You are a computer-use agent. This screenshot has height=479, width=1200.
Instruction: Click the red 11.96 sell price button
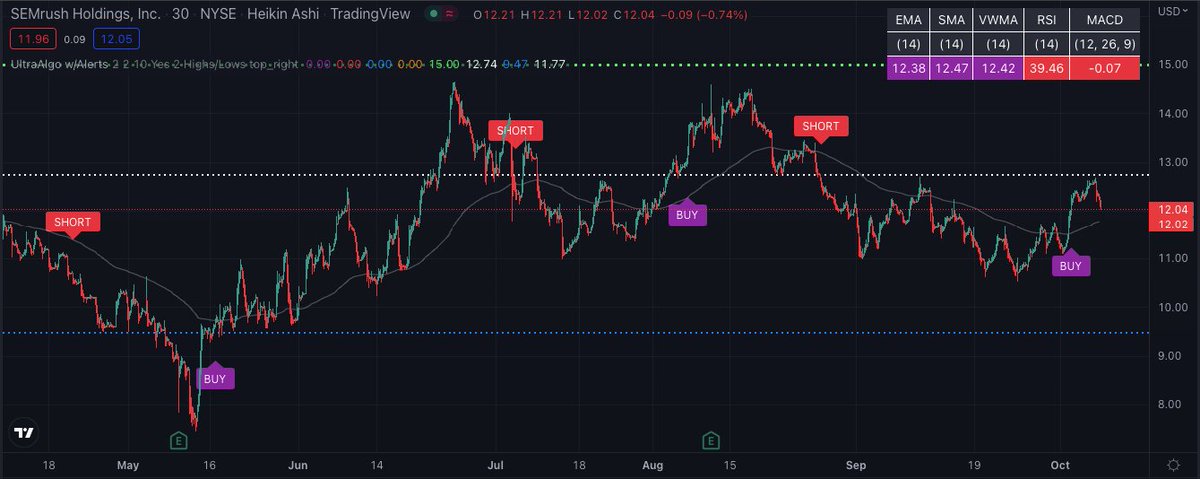point(30,39)
